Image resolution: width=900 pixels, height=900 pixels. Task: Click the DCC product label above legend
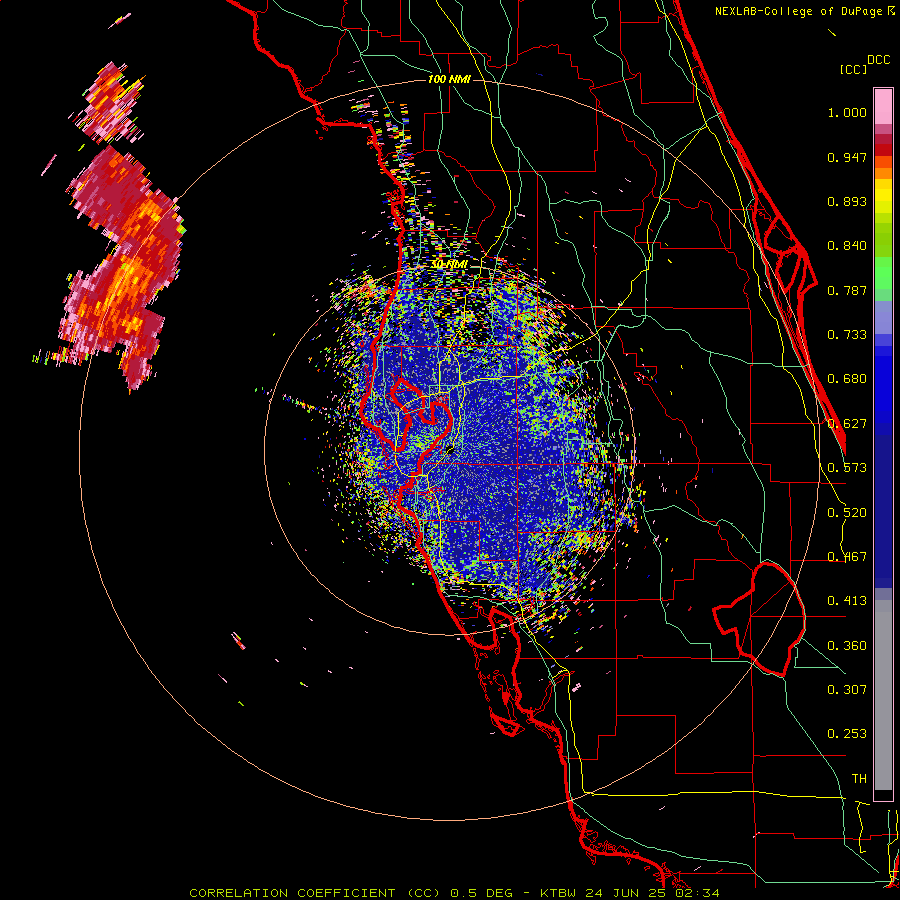[878, 60]
